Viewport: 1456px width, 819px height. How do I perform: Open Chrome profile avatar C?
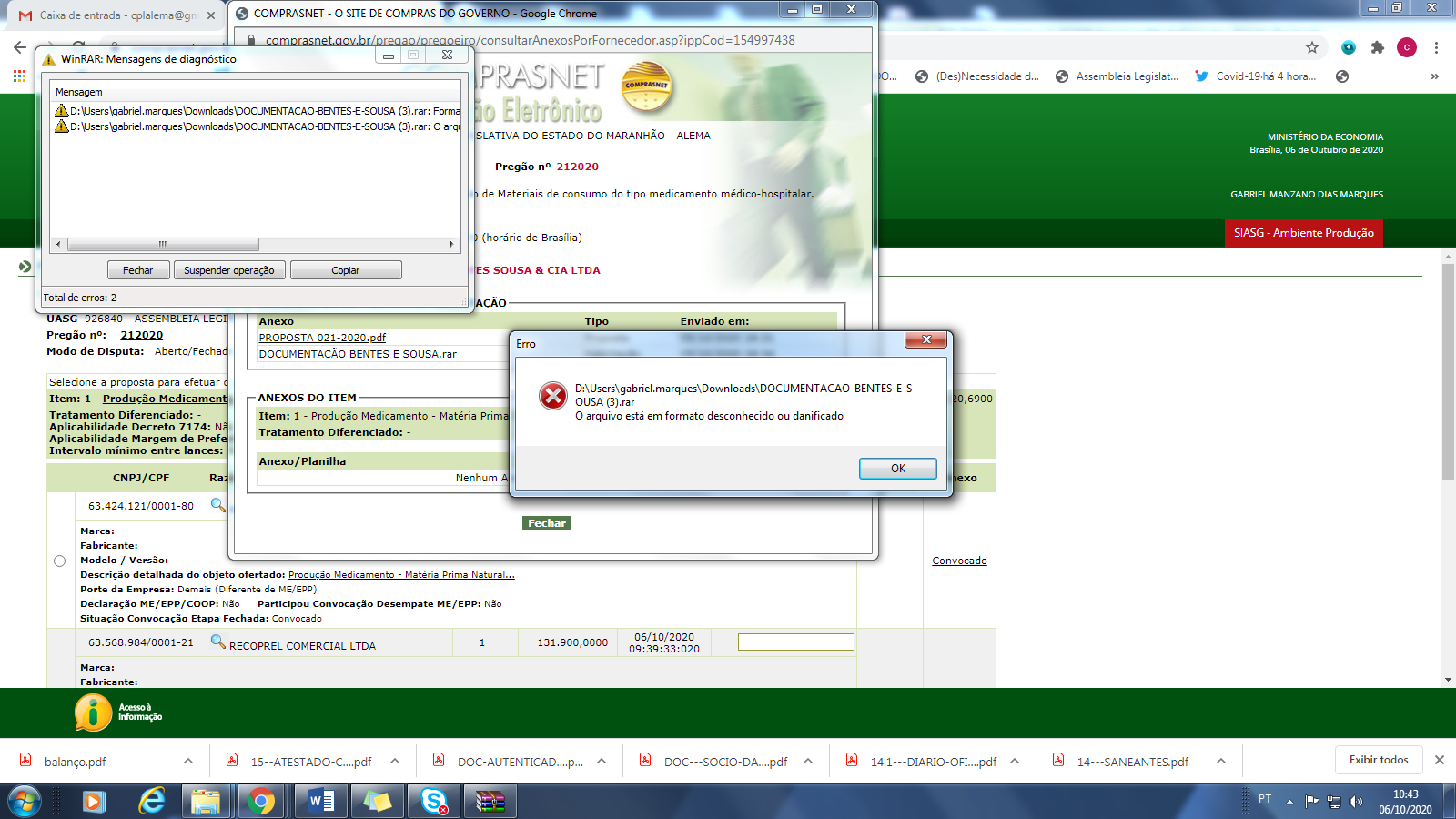(1407, 47)
